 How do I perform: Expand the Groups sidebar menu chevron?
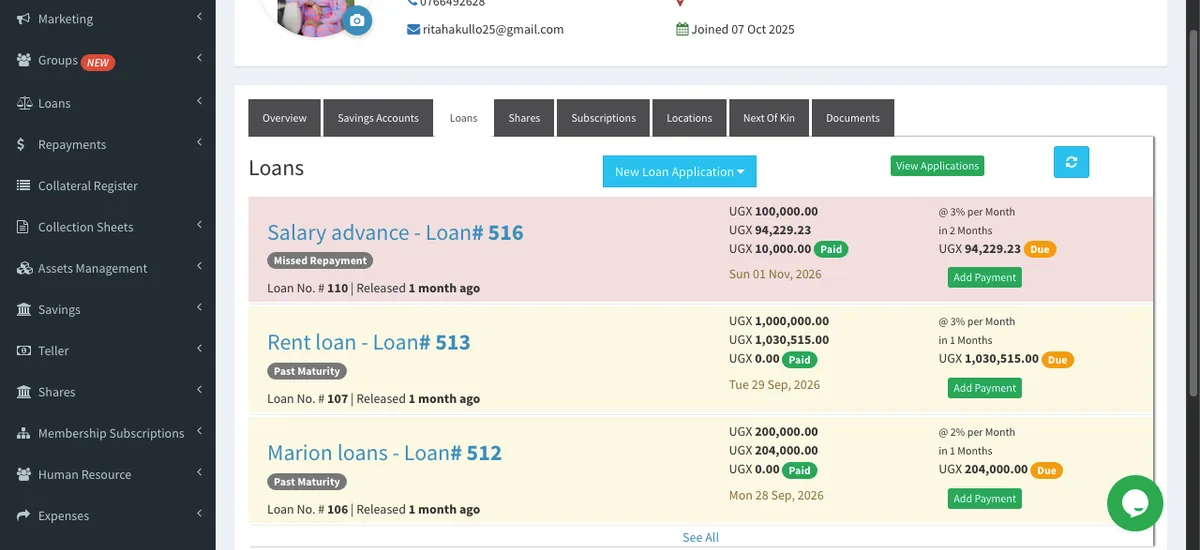point(200,59)
